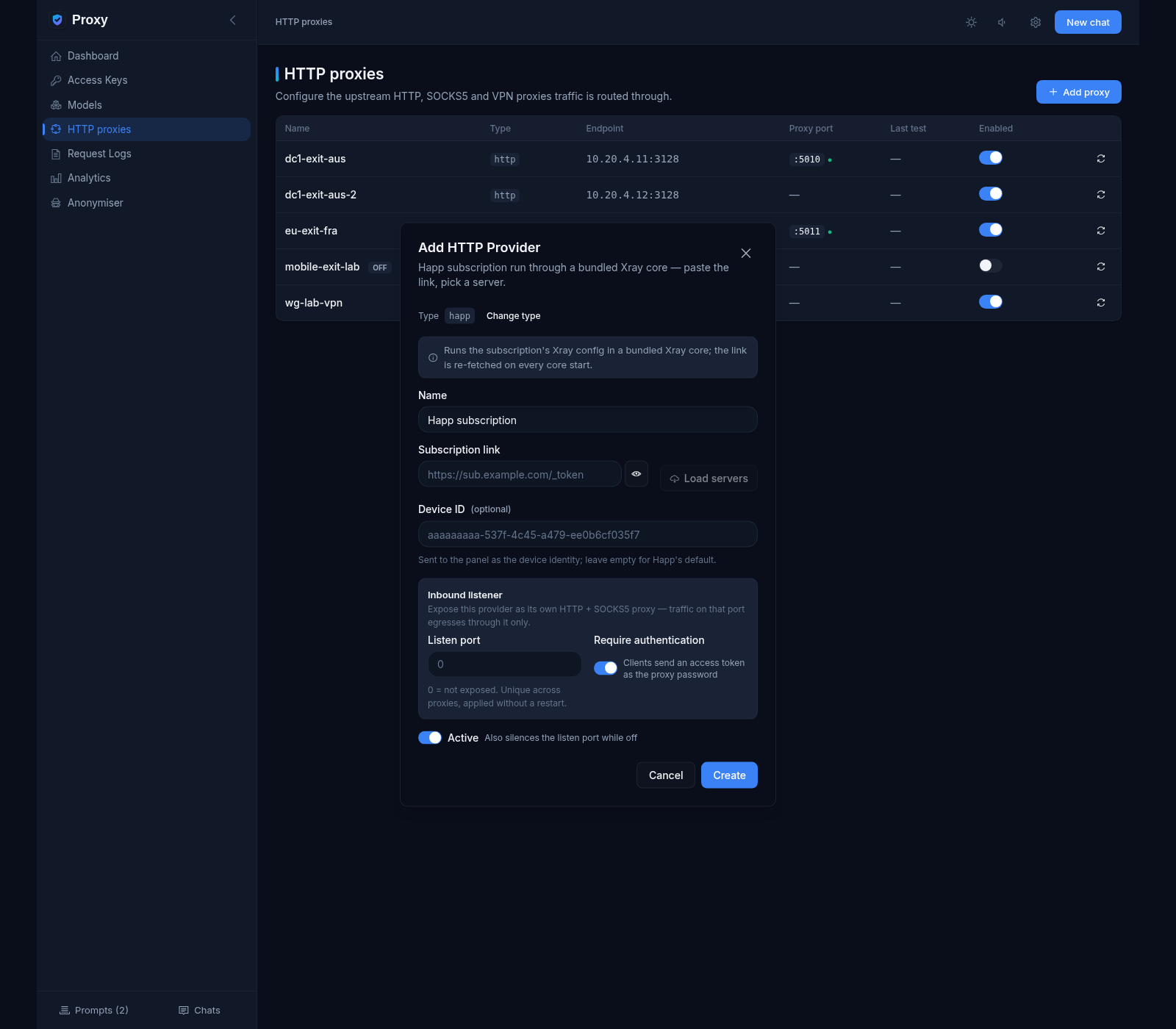
Task: Start a New chat
Action: pos(1088,22)
